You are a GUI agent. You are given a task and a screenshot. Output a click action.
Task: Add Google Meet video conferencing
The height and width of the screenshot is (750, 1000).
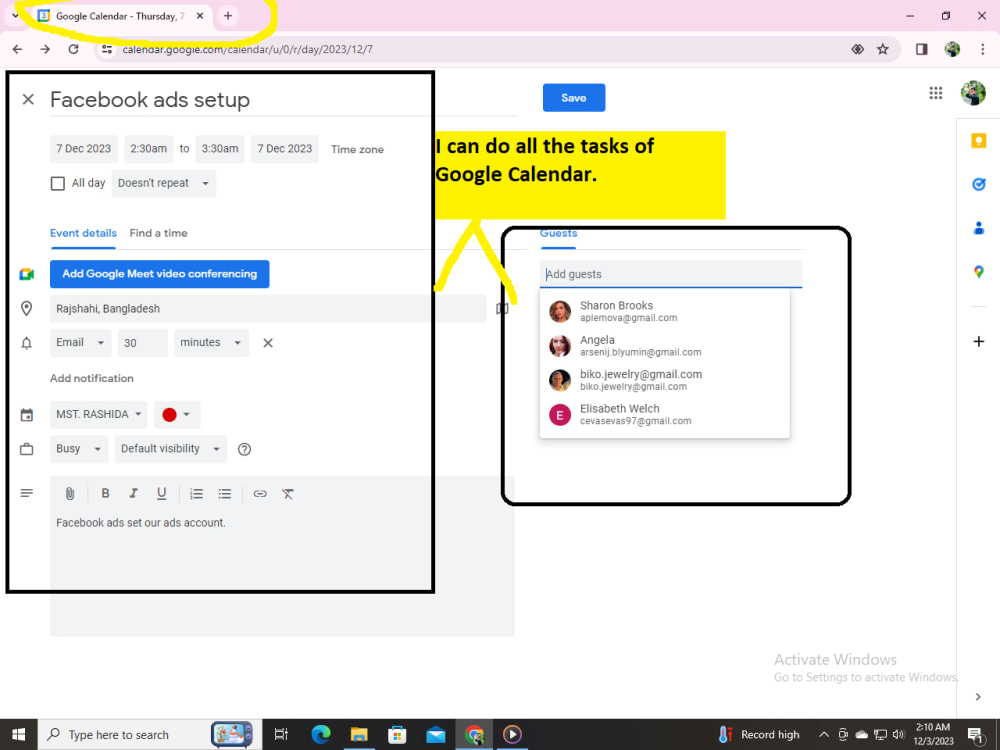pyautogui.click(x=159, y=274)
